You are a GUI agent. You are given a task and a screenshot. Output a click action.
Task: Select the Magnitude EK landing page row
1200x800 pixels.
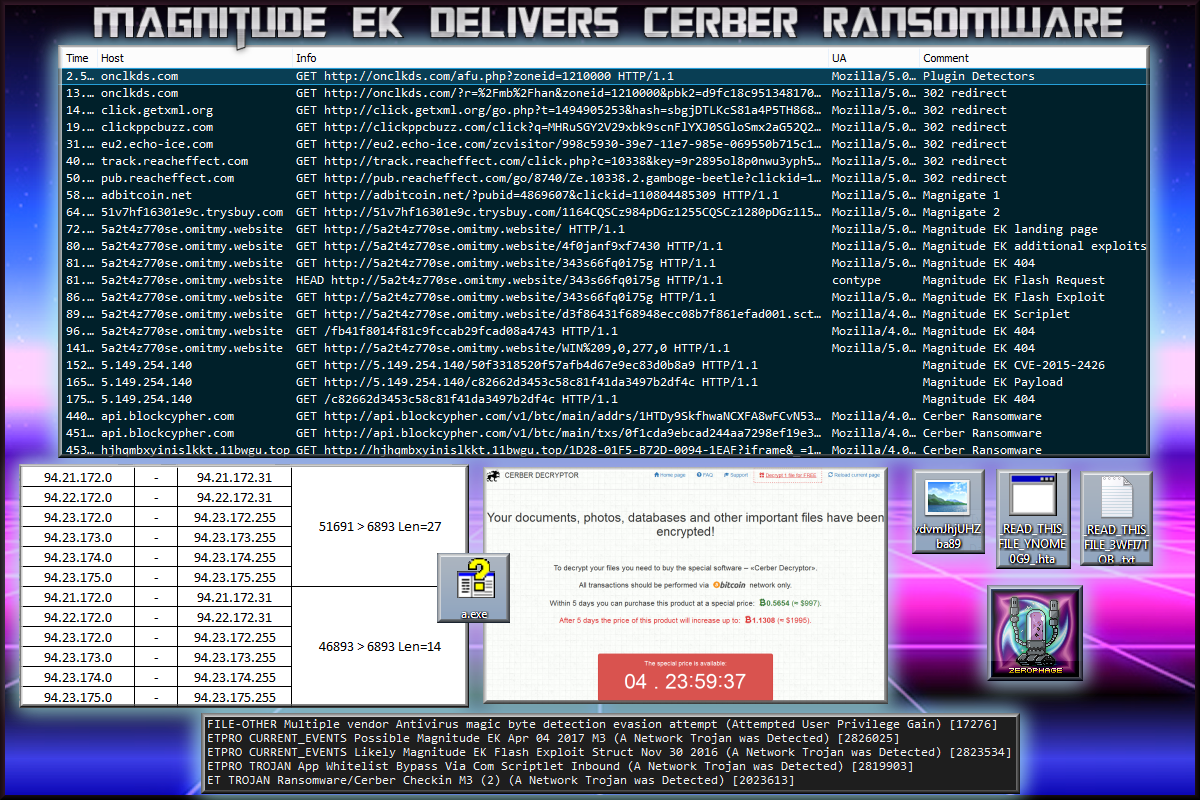605,229
